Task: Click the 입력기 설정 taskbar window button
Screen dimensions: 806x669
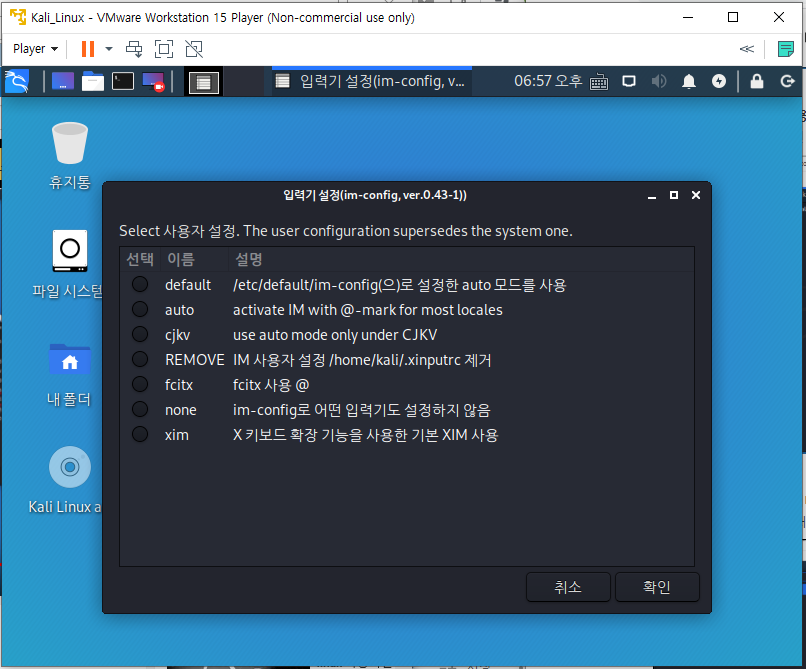Action: (x=372, y=81)
